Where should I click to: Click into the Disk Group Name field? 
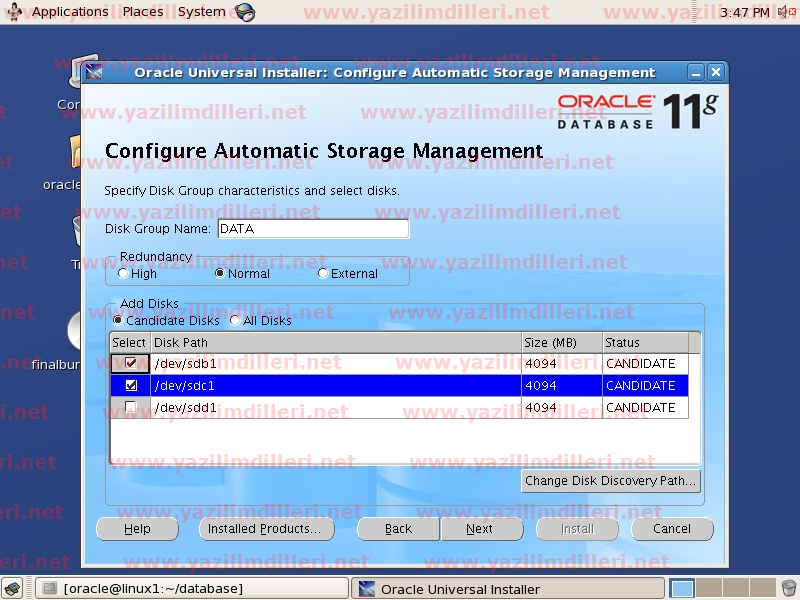pos(313,229)
